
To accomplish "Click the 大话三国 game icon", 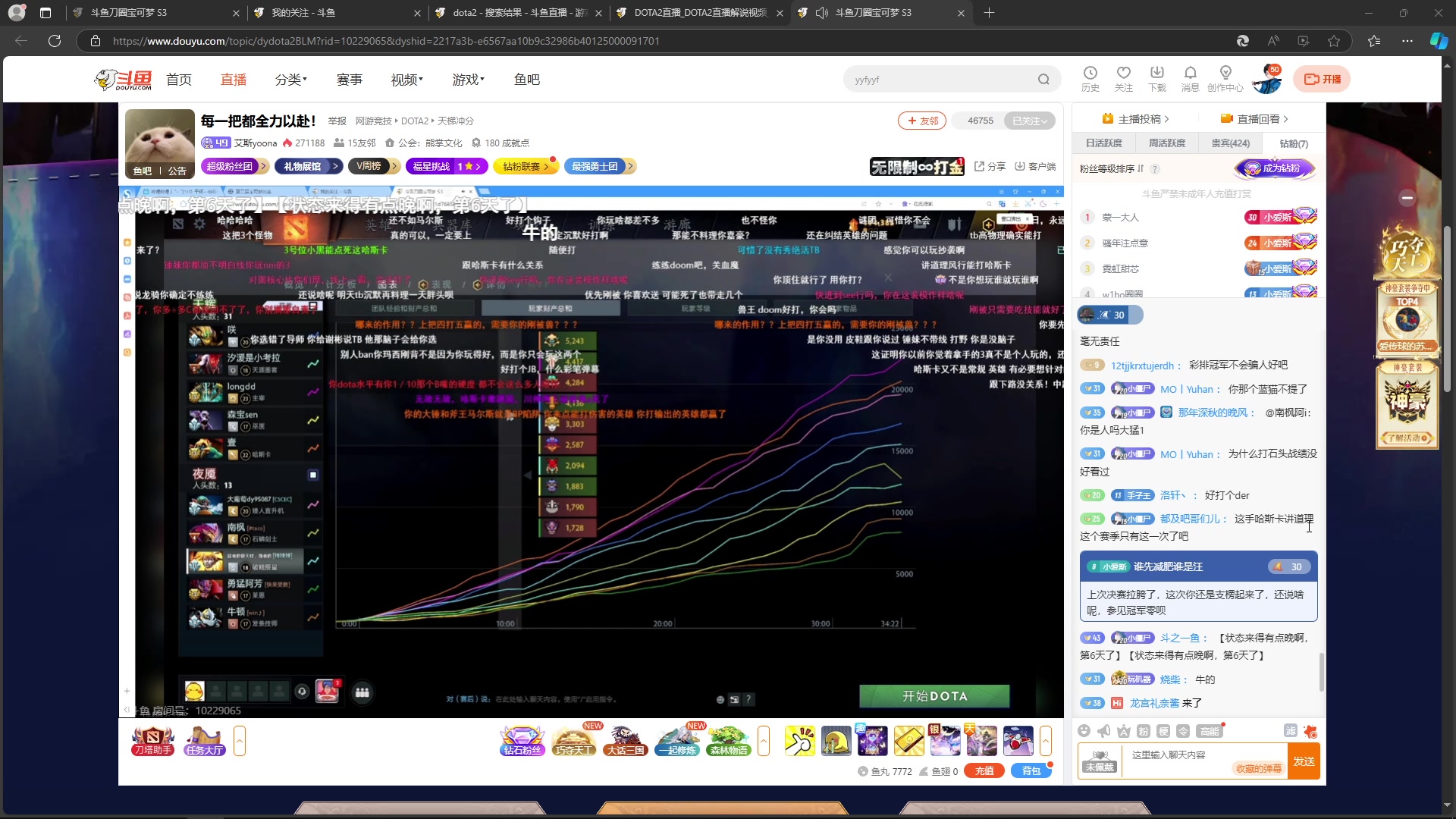I will [x=626, y=741].
